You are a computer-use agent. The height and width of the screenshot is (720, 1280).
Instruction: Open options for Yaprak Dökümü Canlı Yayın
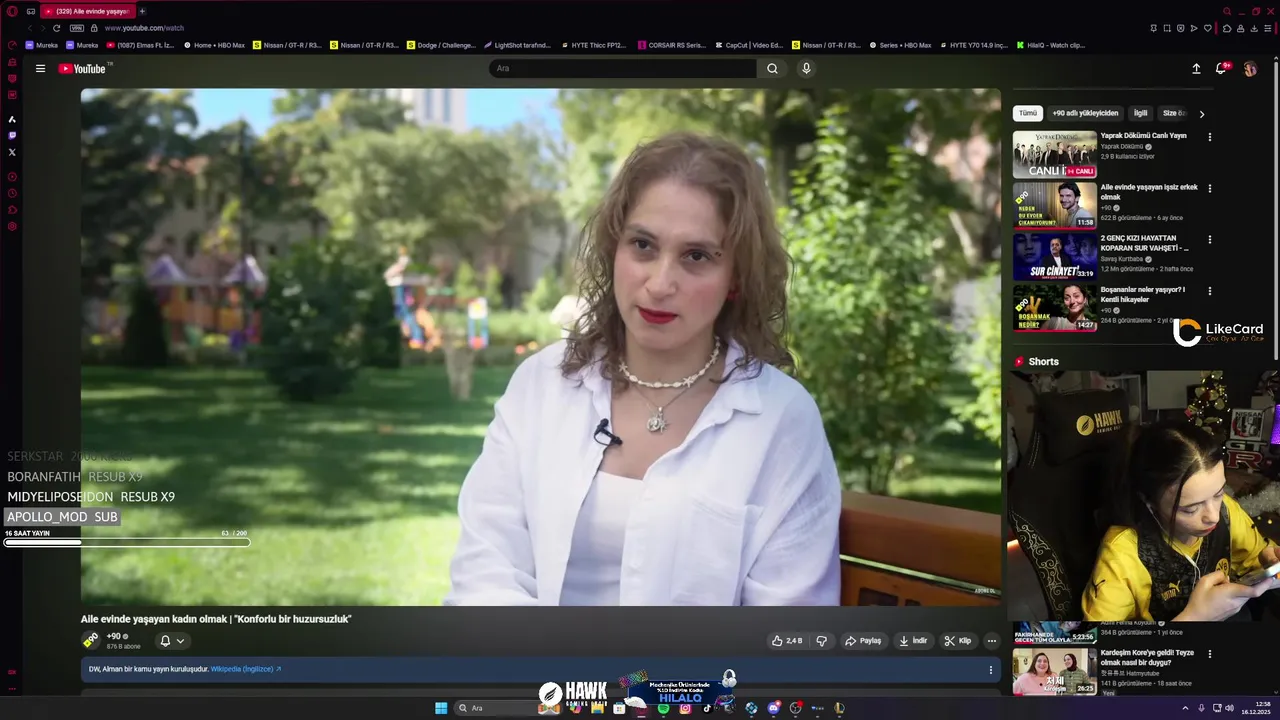pos(1209,137)
